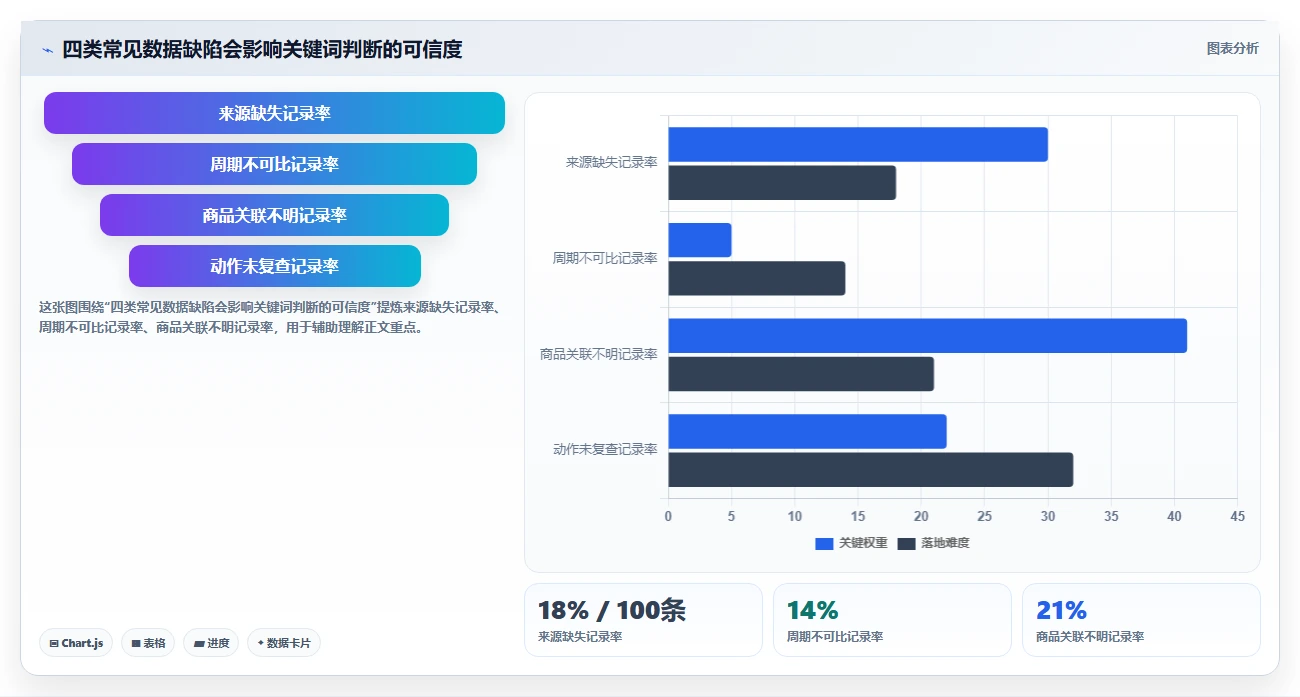The height and width of the screenshot is (697, 1300).
Task: Click the 来源缺失记录率 y-axis label
Action: (611, 162)
